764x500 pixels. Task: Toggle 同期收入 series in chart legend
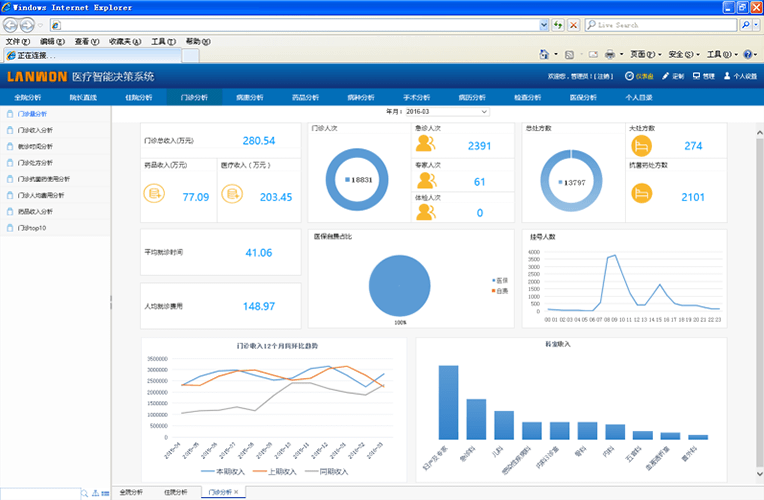click(x=326, y=472)
